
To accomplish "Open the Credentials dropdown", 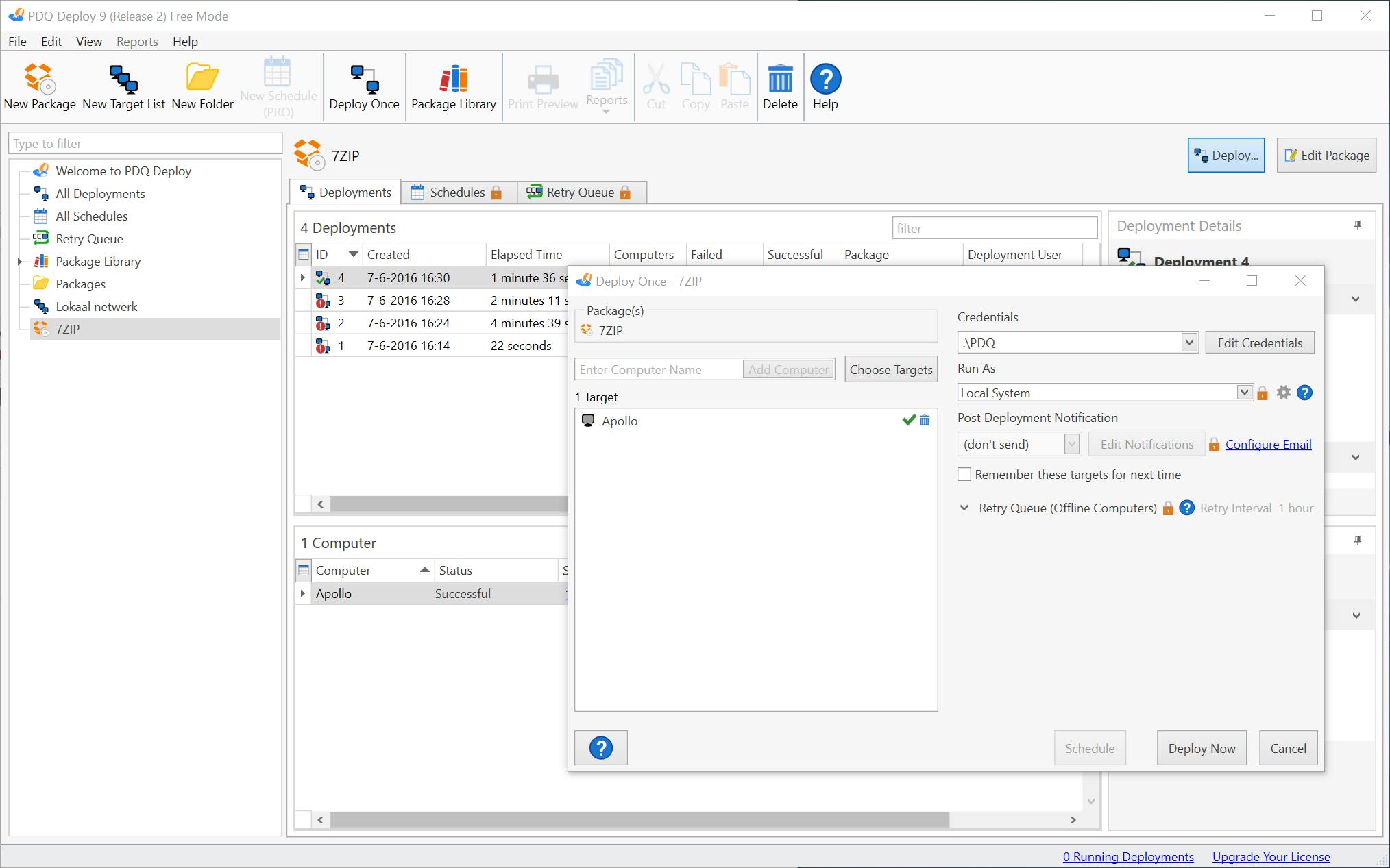I will click(1189, 343).
